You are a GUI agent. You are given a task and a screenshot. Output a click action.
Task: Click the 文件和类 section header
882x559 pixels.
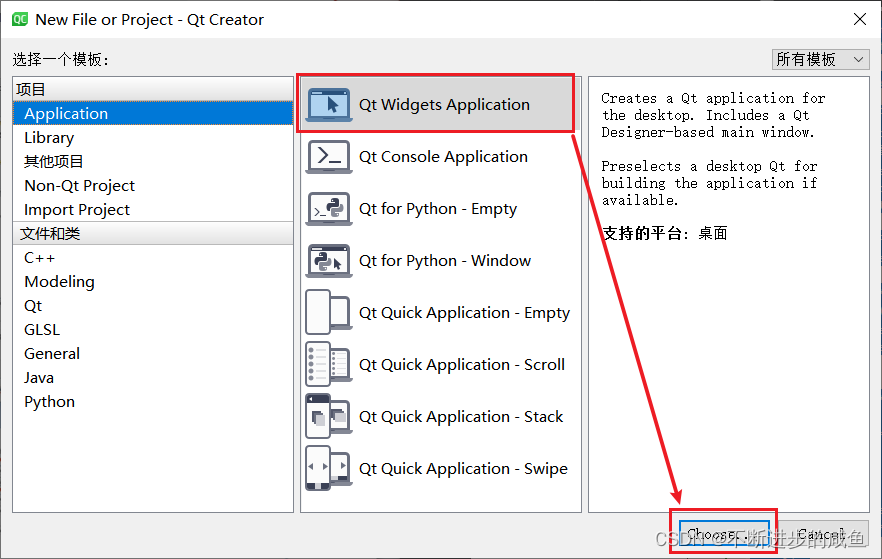click(153, 233)
